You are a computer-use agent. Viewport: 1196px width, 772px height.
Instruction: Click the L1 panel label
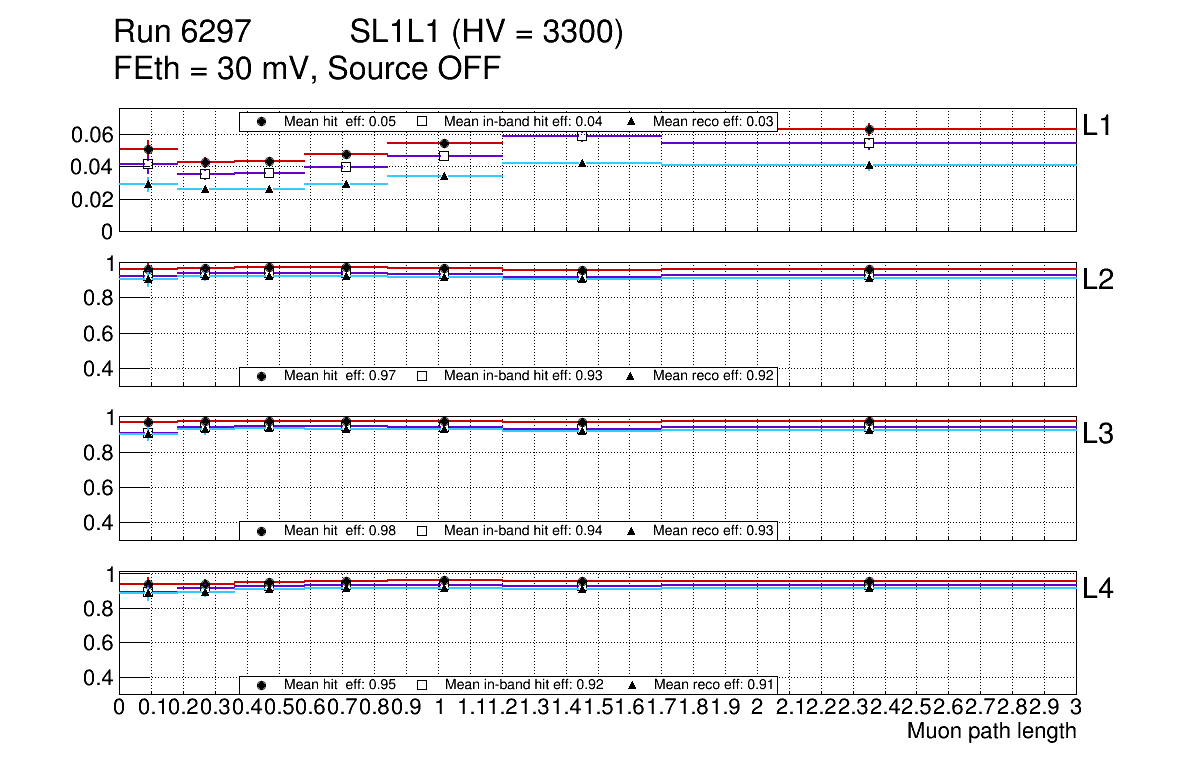coord(1098,125)
